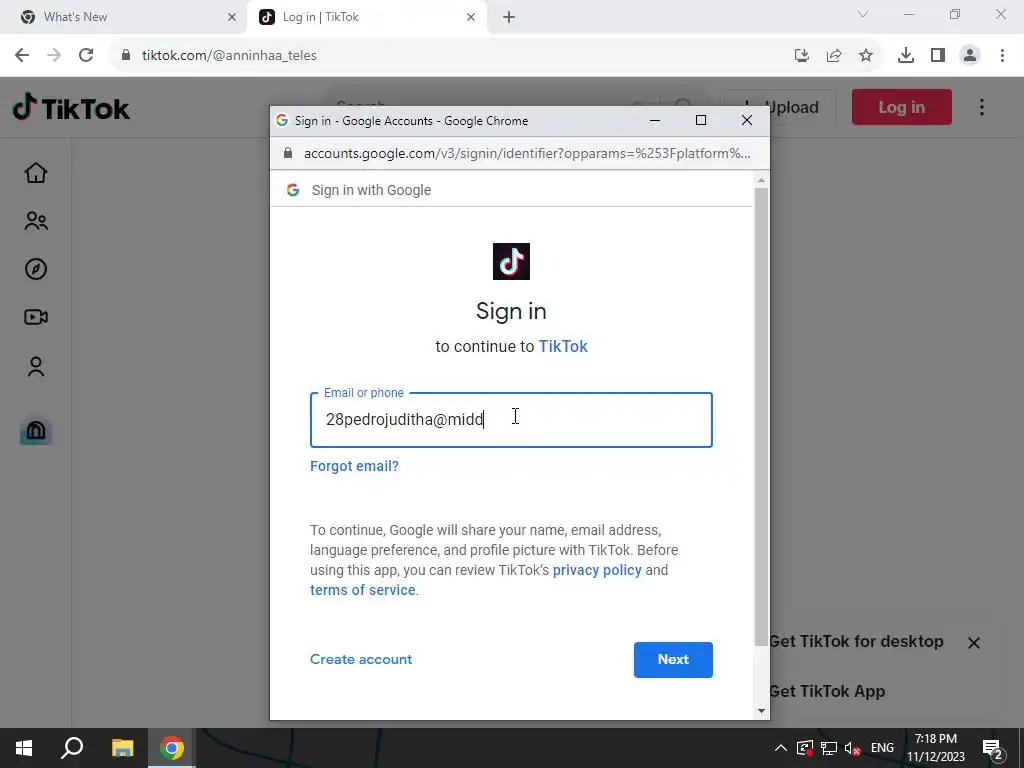Click the muted volume tray icon
Screen dimensions: 1024x768
pos(852,748)
